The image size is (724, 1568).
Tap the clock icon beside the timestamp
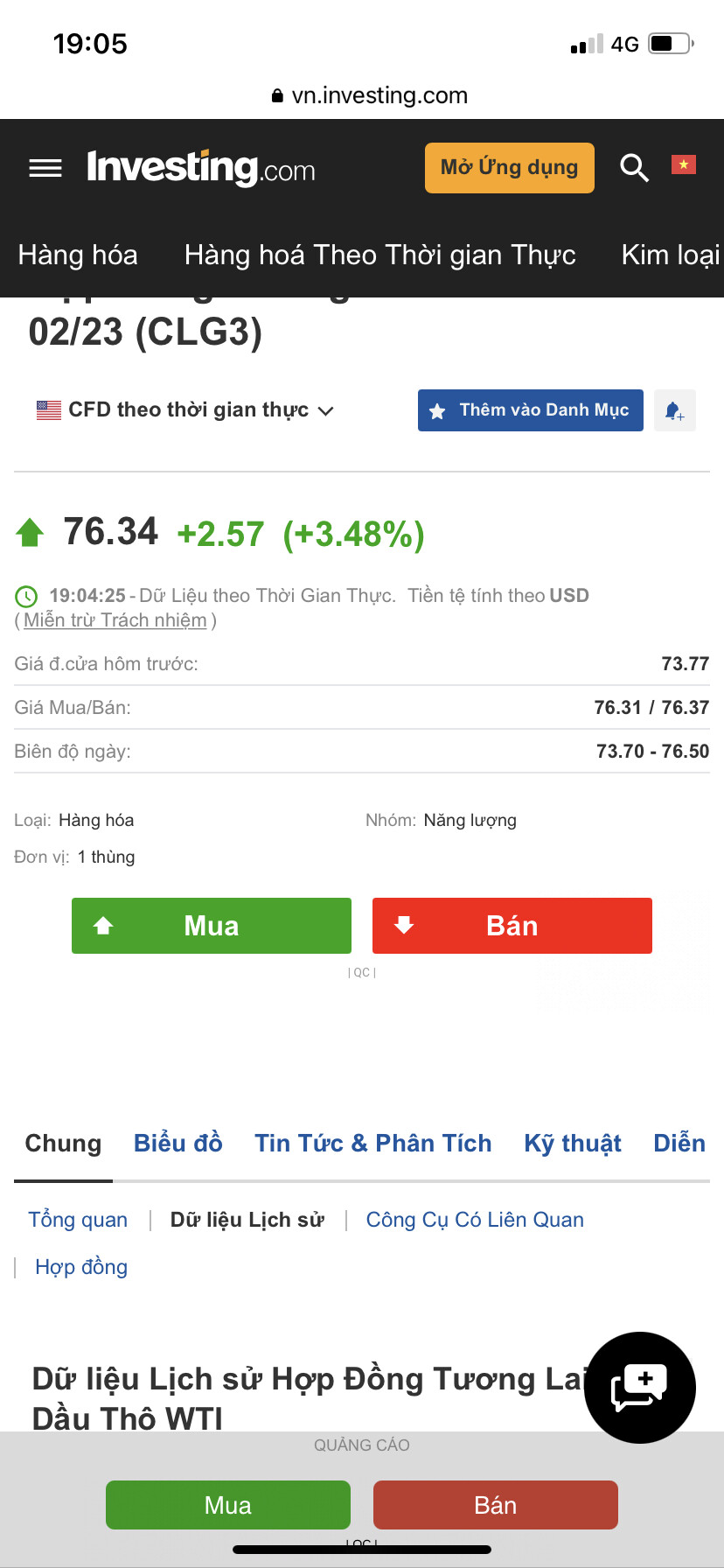pyautogui.click(x=26, y=596)
